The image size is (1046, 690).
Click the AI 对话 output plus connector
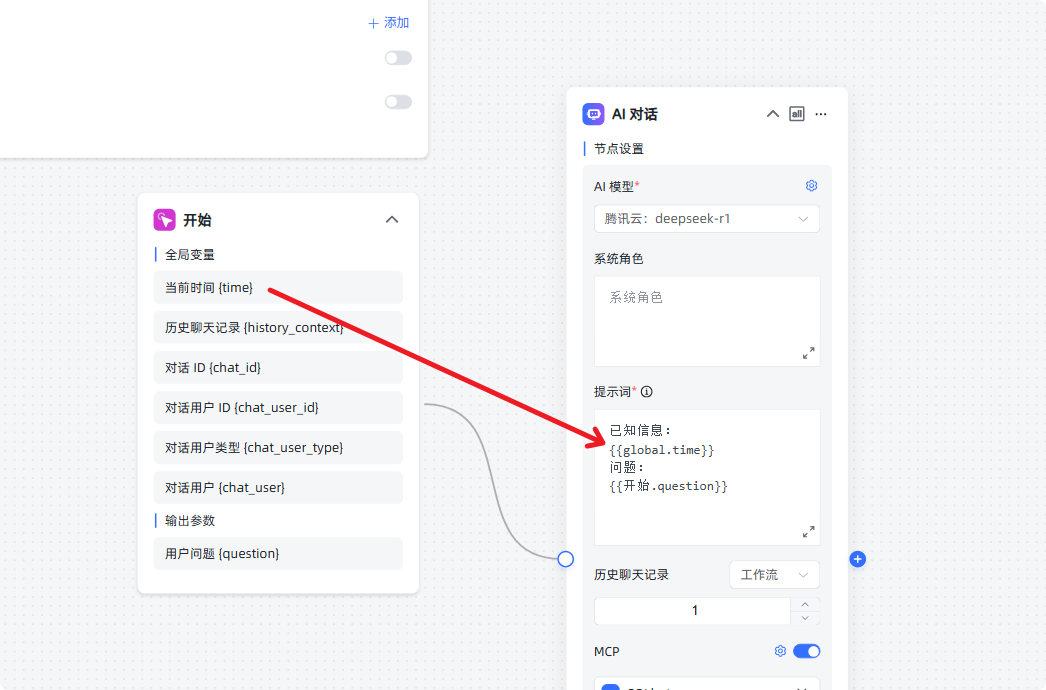click(858, 559)
